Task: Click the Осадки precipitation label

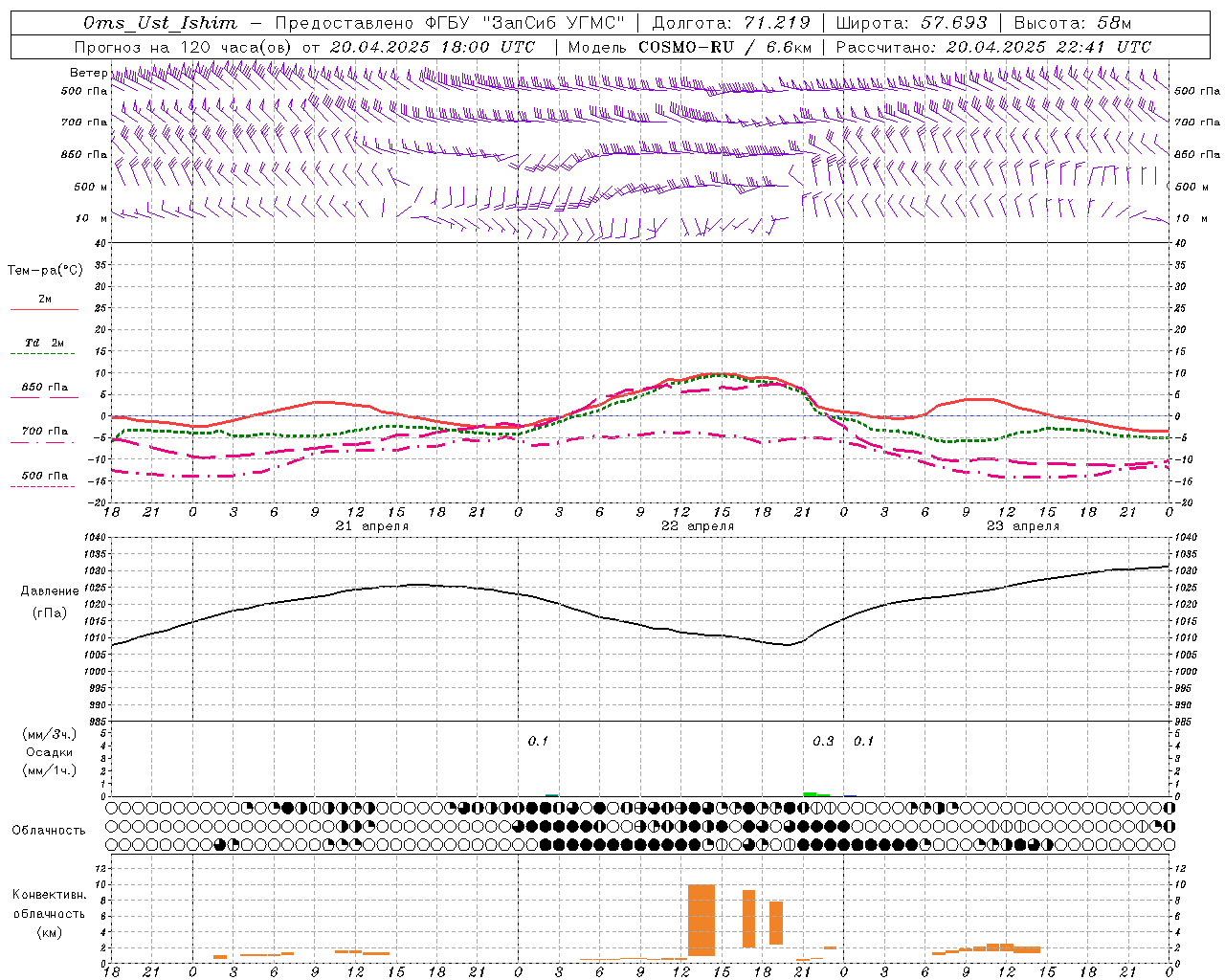Action: [50, 752]
